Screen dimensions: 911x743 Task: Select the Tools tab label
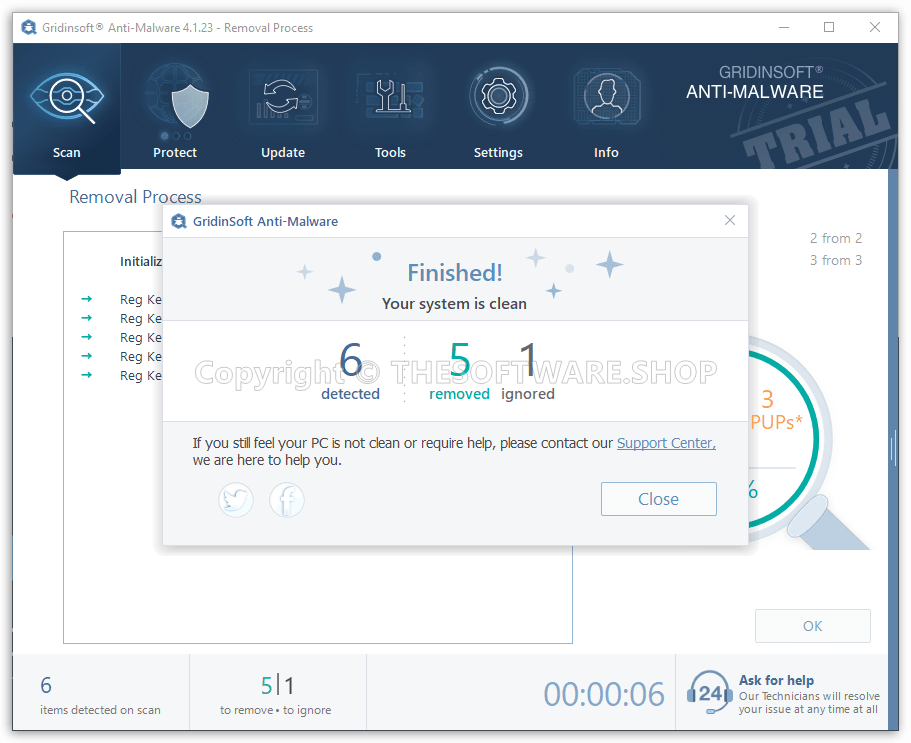[390, 153]
